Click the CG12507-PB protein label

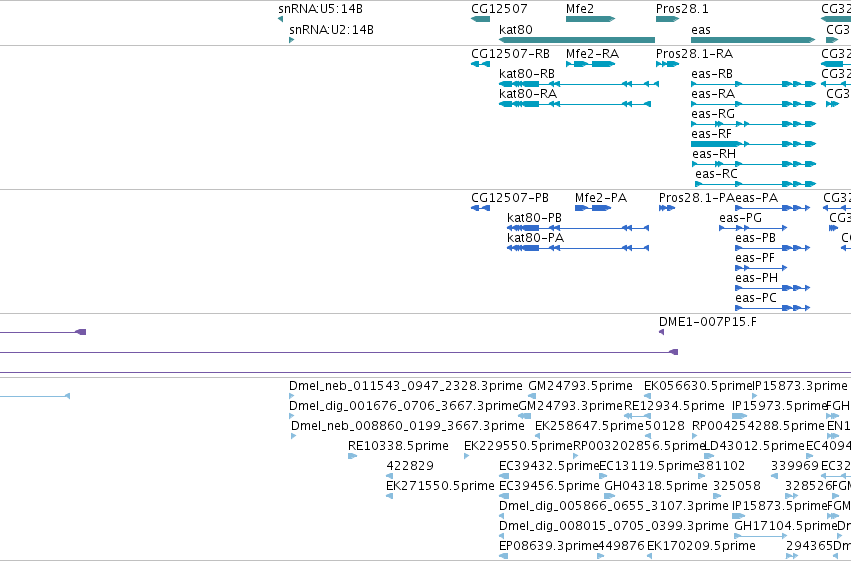tap(510, 198)
